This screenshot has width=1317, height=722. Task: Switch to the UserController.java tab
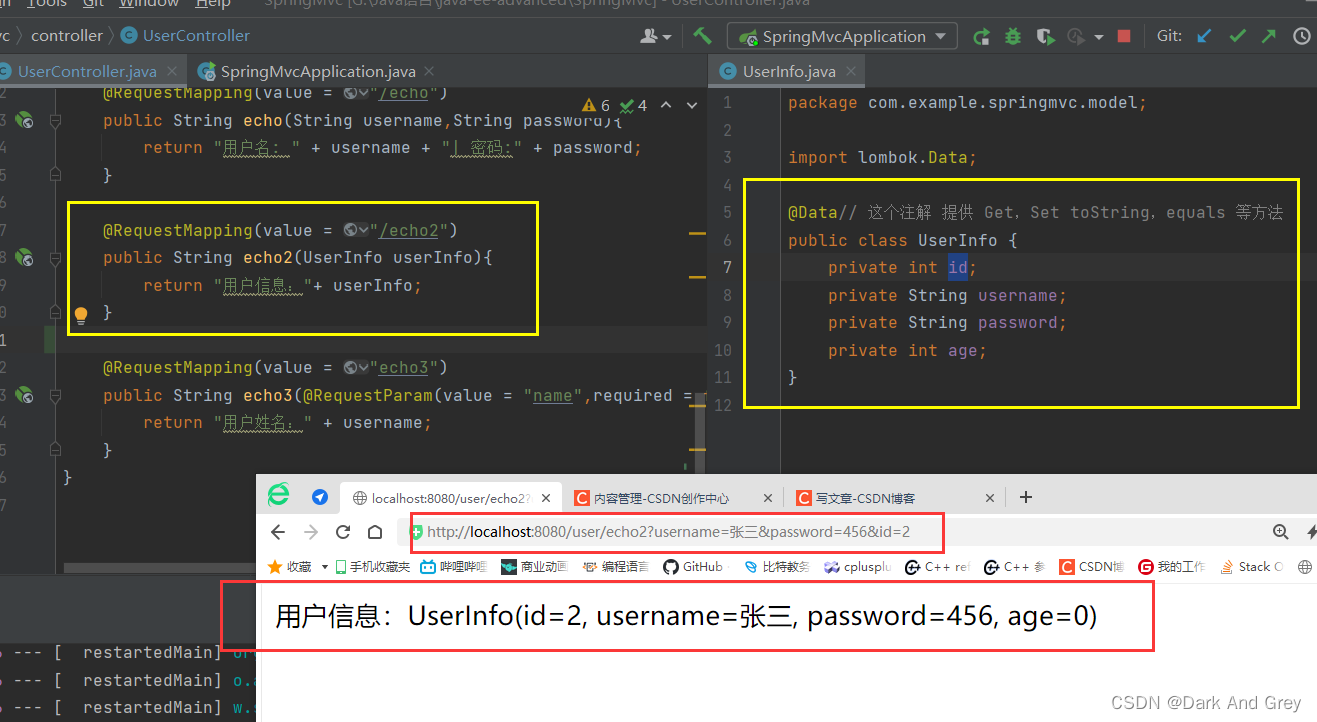point(87,71)
